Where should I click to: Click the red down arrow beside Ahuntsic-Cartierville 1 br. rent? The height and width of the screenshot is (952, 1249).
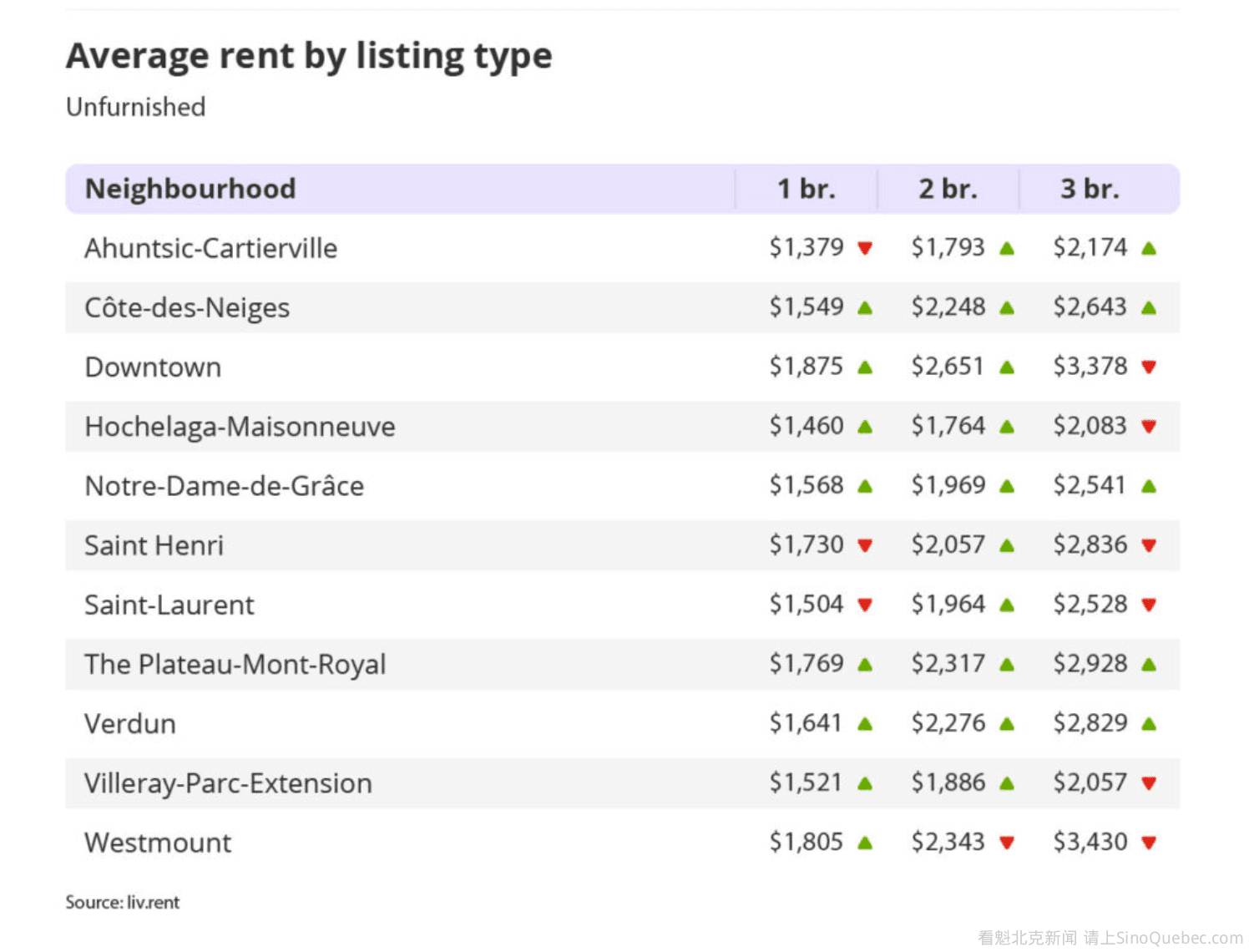coord(865,248)
